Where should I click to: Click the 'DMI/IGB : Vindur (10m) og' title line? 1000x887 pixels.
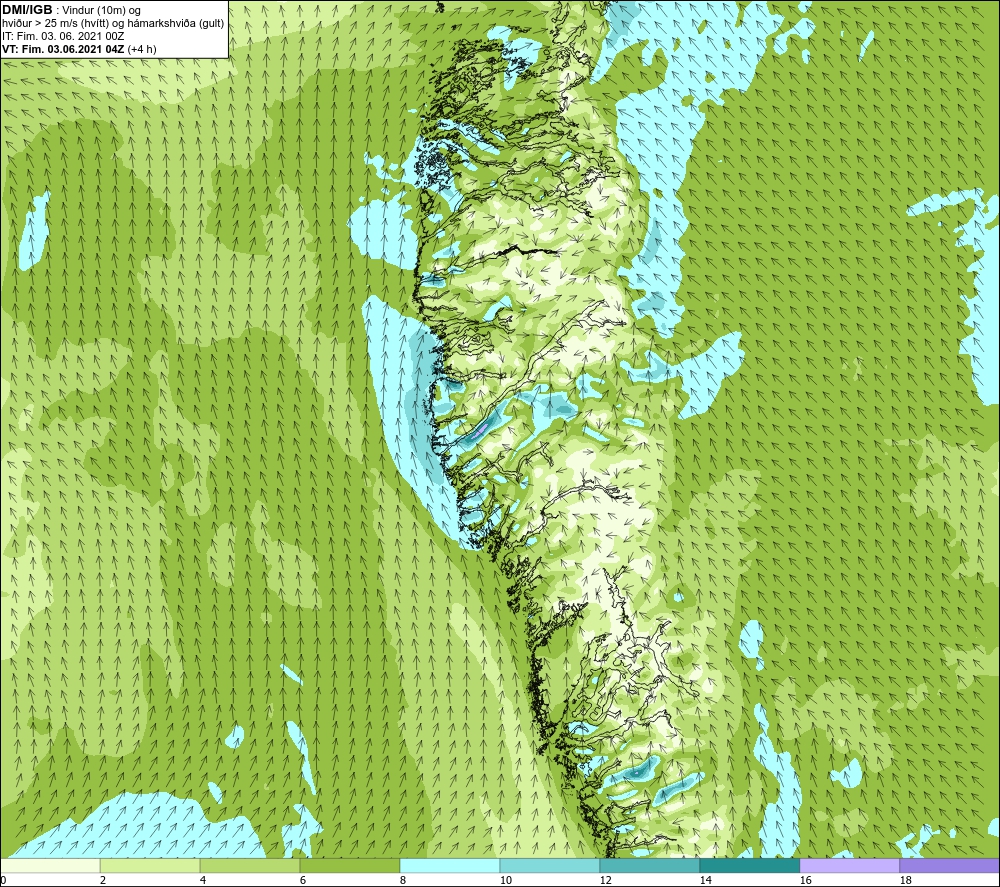click(x=71, y=10)
